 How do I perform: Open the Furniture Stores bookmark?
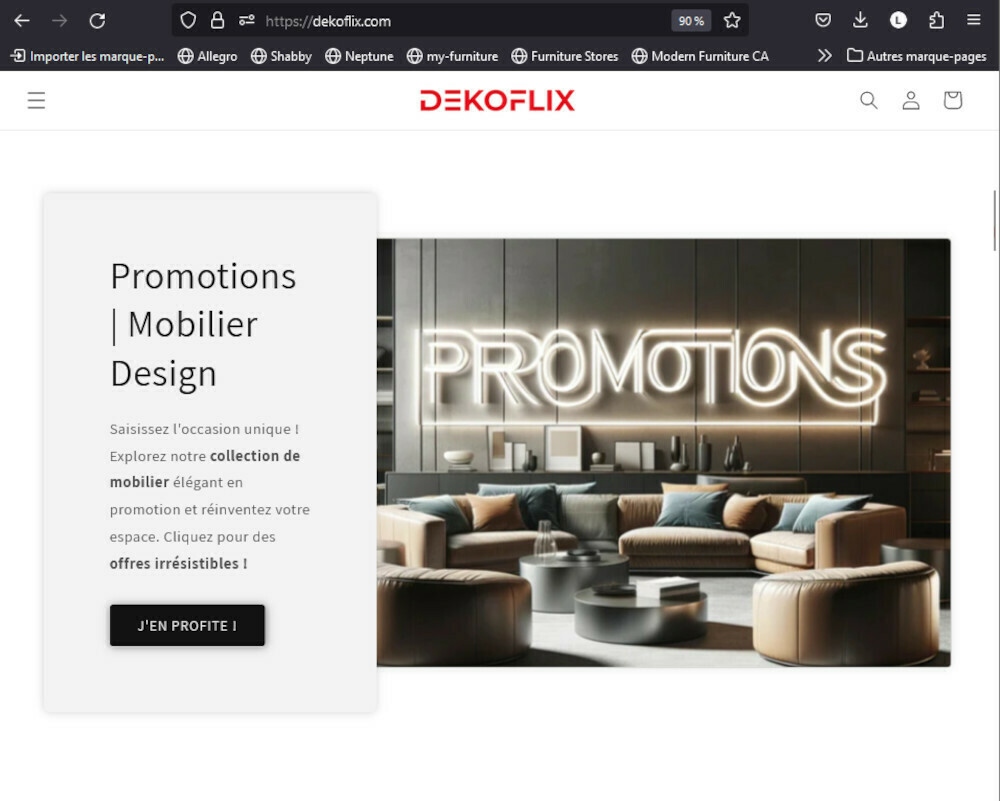[564, 56]
